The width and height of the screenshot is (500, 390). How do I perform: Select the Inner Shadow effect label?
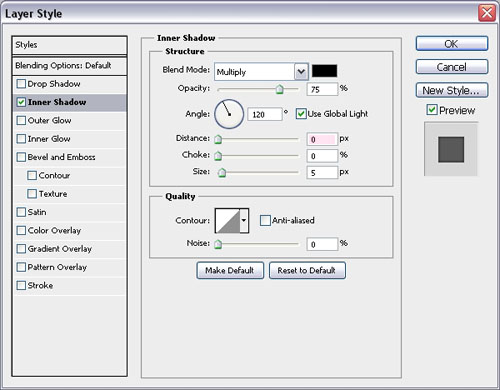coord(57,102)
